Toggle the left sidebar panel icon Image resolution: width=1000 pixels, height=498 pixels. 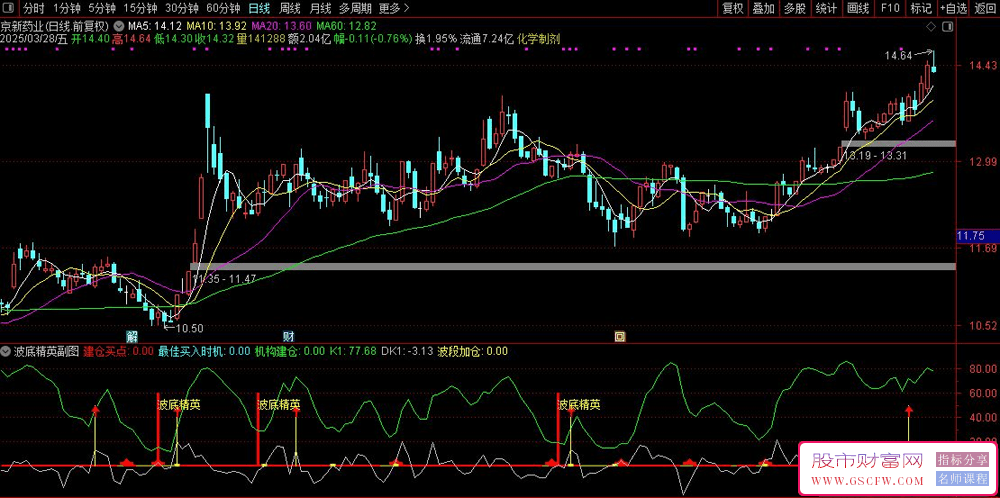[x=9, y=8]
